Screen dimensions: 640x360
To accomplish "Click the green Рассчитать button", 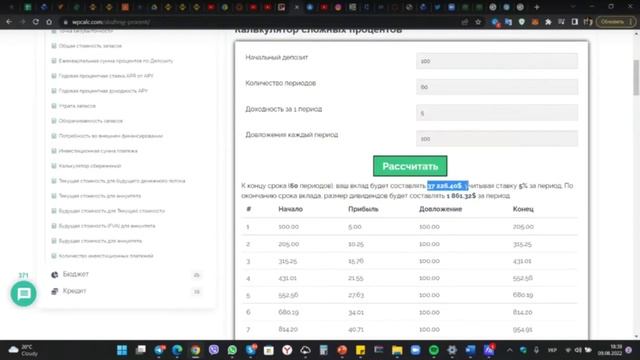I will click(410, 166).
